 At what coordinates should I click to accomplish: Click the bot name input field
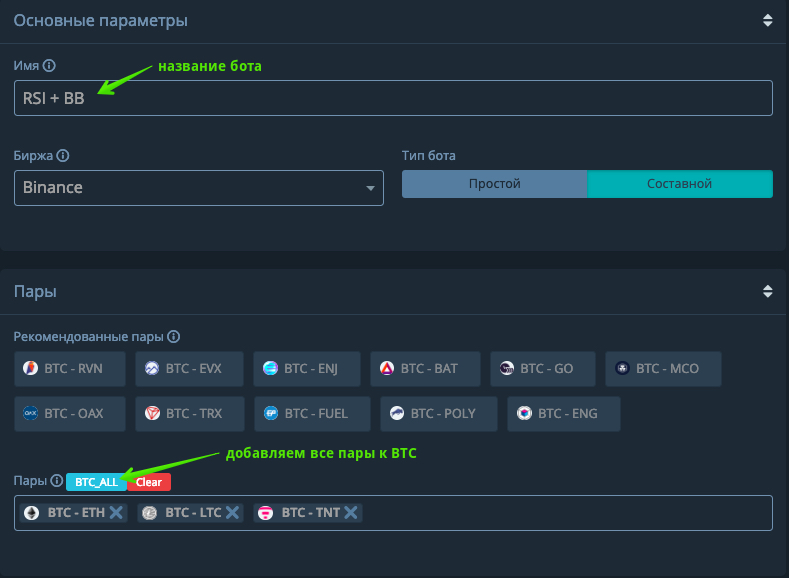pos(393,98)
